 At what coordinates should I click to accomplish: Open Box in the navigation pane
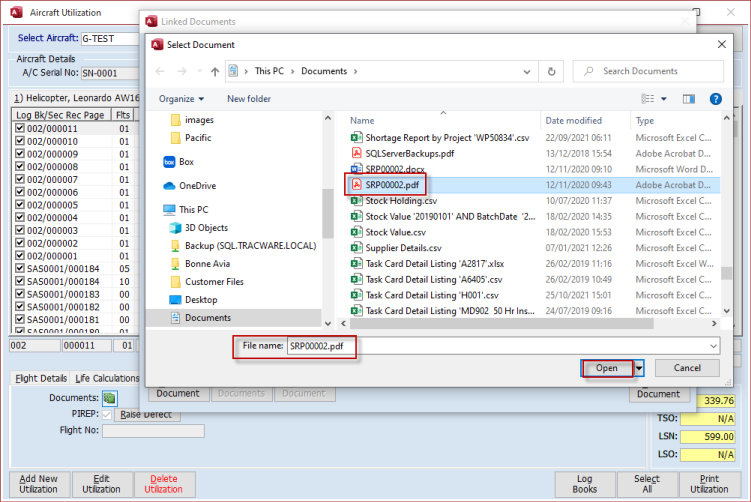[x=179, y=162]
